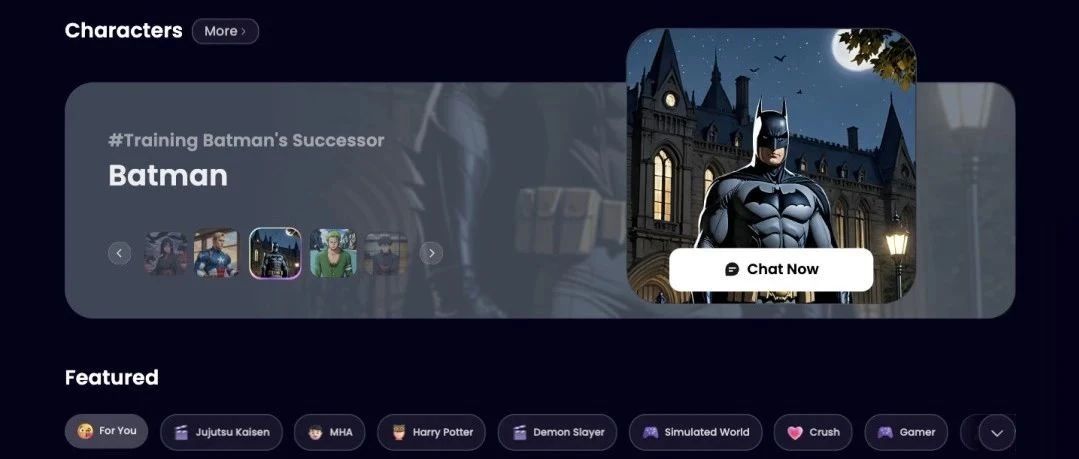Open the Simulated World category
This screenshot has width=1079, height=459.
696,432
